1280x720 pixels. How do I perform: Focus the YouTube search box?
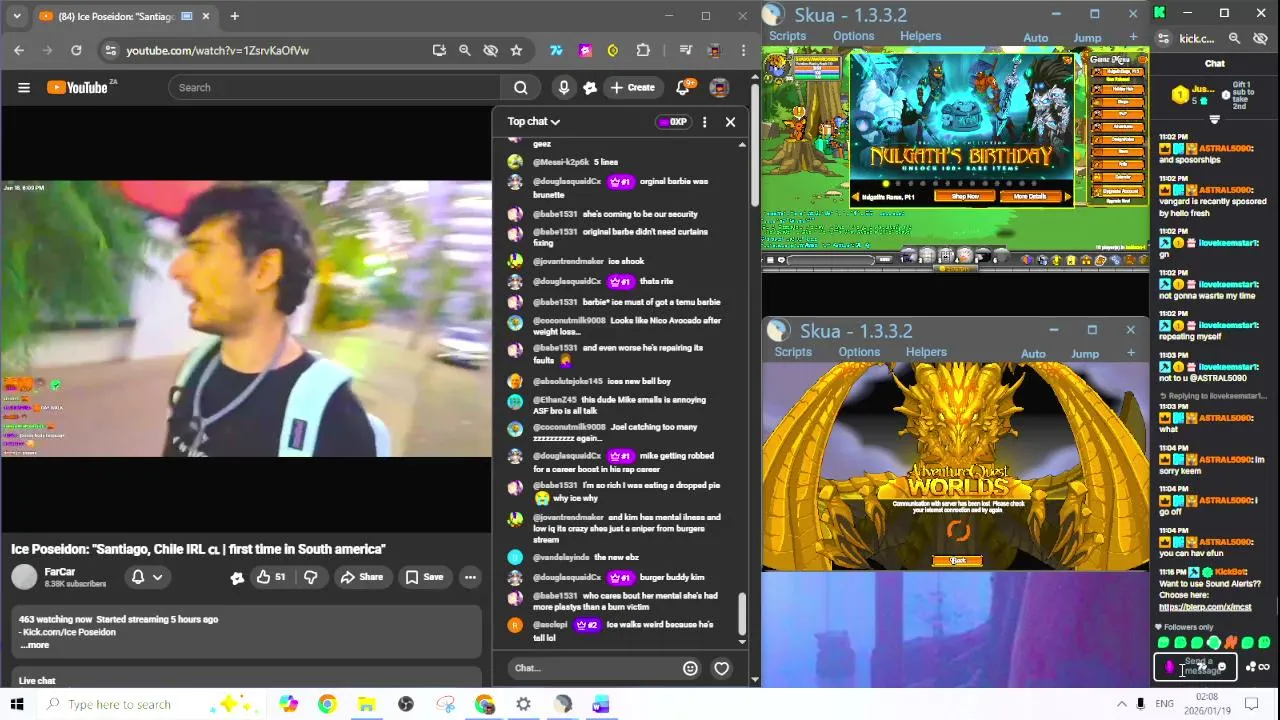point(335,88)
